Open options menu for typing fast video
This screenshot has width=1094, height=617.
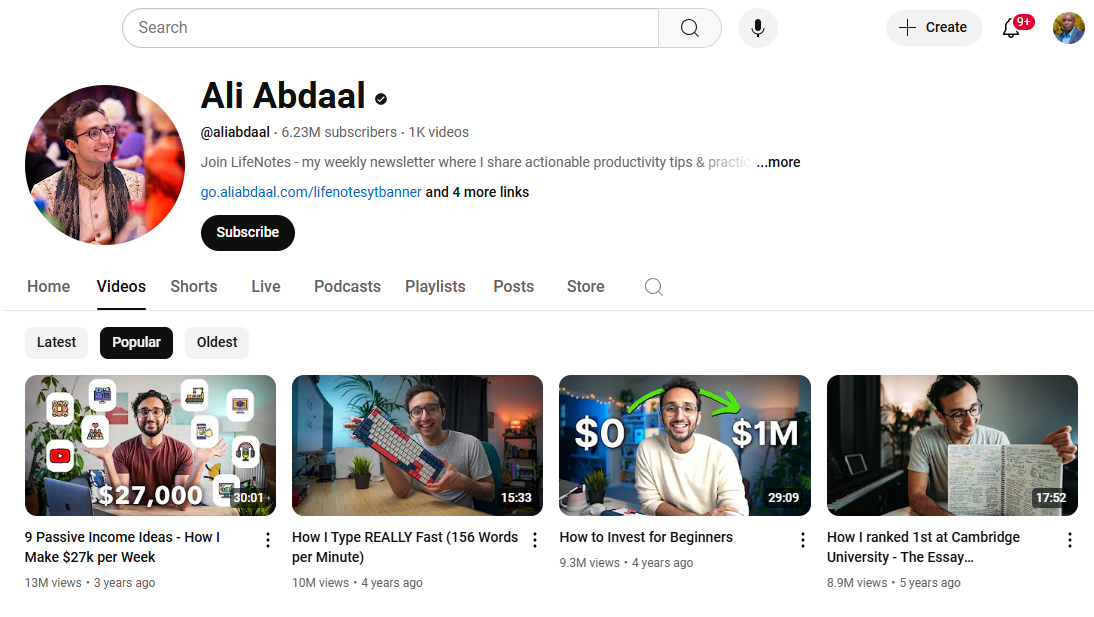click(535, 540)
